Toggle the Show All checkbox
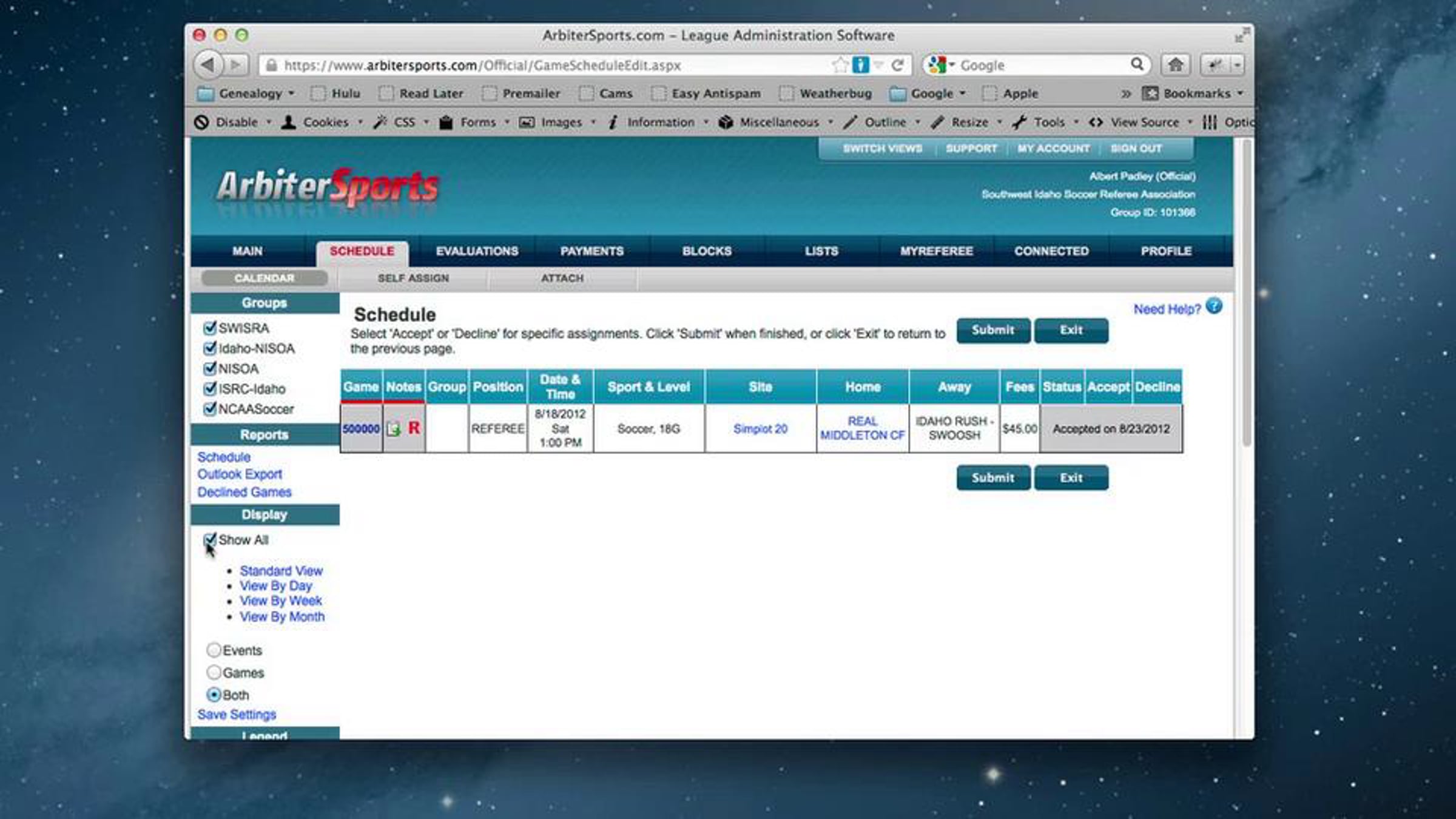Image resolution: width=1456 pixels, height=819 pixels. point(210,539)
